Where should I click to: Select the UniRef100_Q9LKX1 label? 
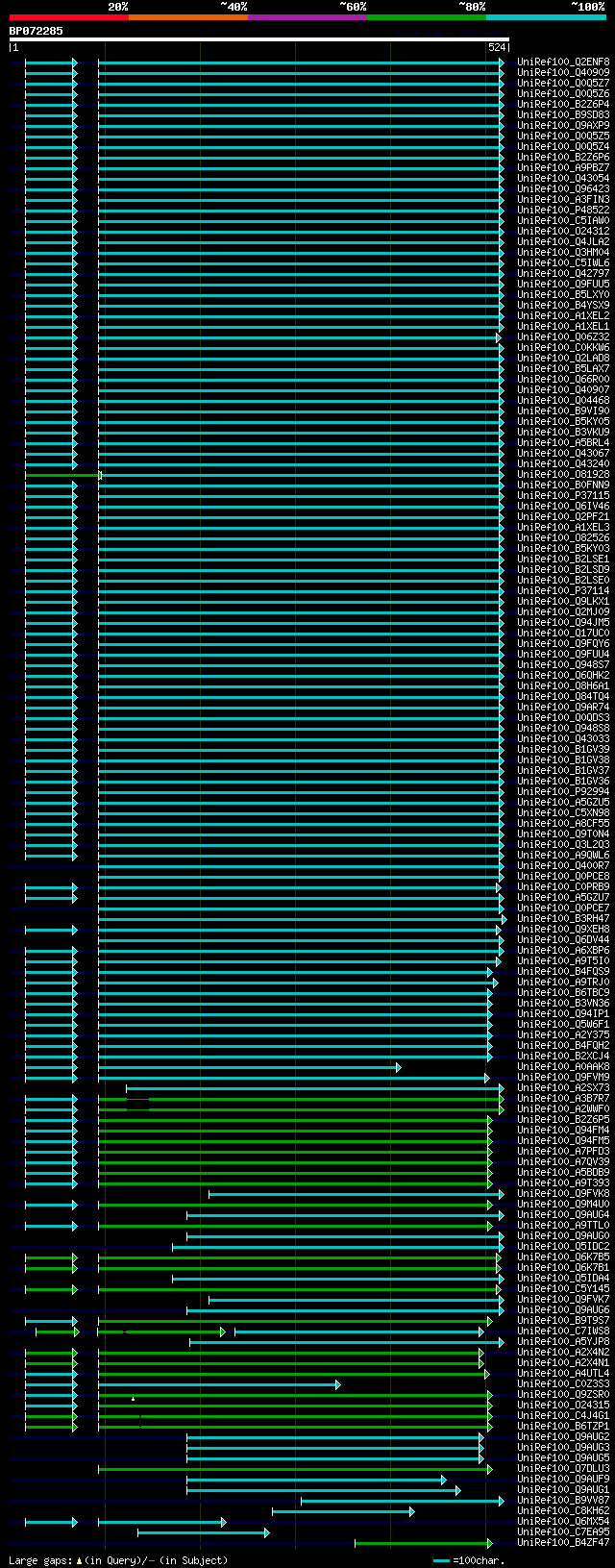[x=563, y=601]
